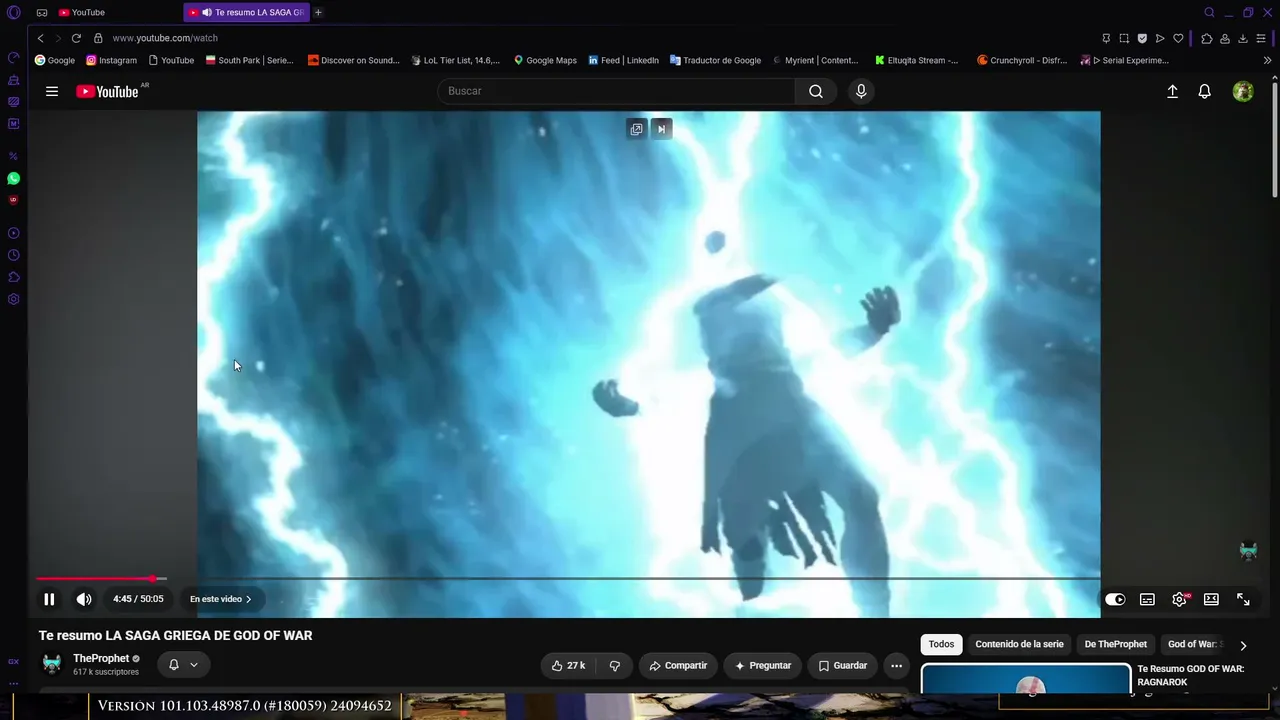Select the 'Todos' filter chip
The image size is (1280, 720).
pyautogui.click(x=941, y=644)
